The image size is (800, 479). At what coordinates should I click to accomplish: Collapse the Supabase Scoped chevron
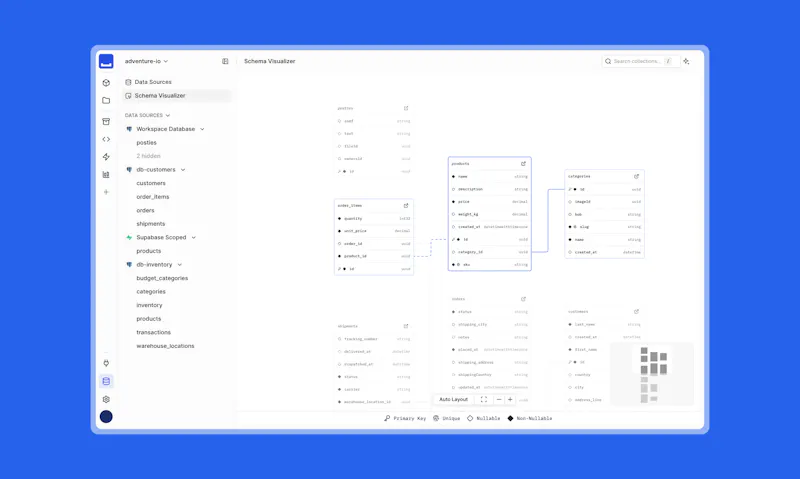tap(193, 238)
